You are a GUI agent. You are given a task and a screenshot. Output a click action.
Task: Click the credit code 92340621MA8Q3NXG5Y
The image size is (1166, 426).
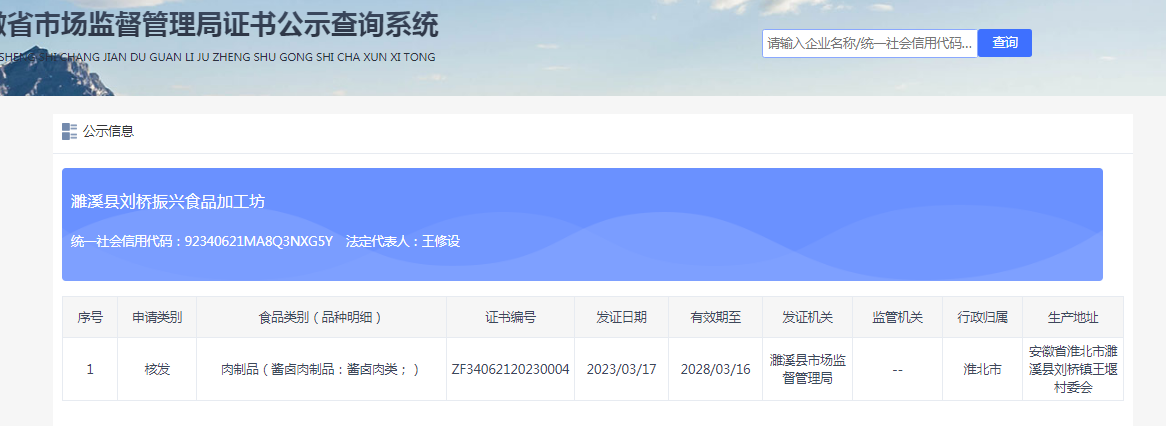[258, 241]
